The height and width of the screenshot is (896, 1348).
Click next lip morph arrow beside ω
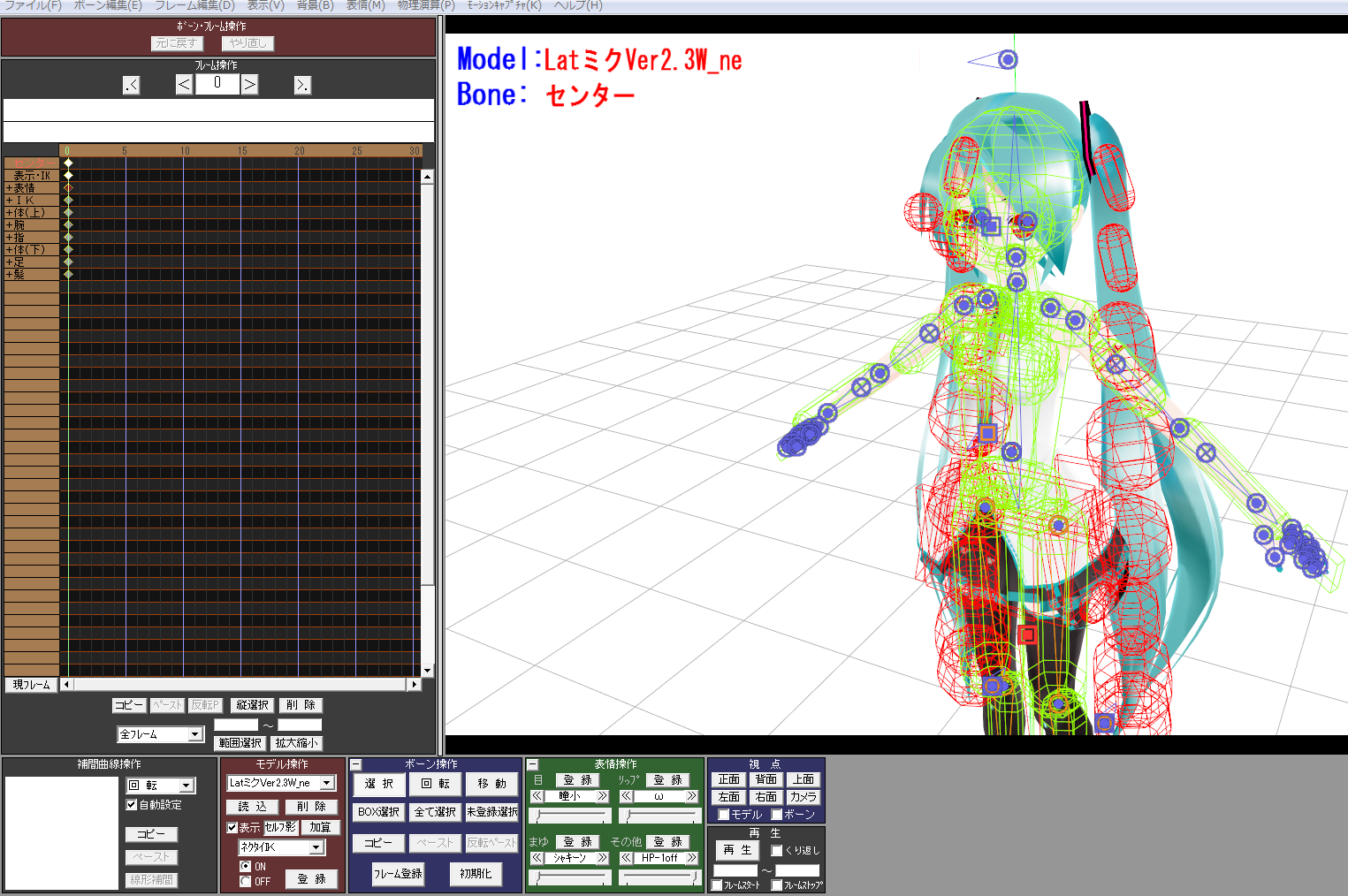tap(692, 796)
